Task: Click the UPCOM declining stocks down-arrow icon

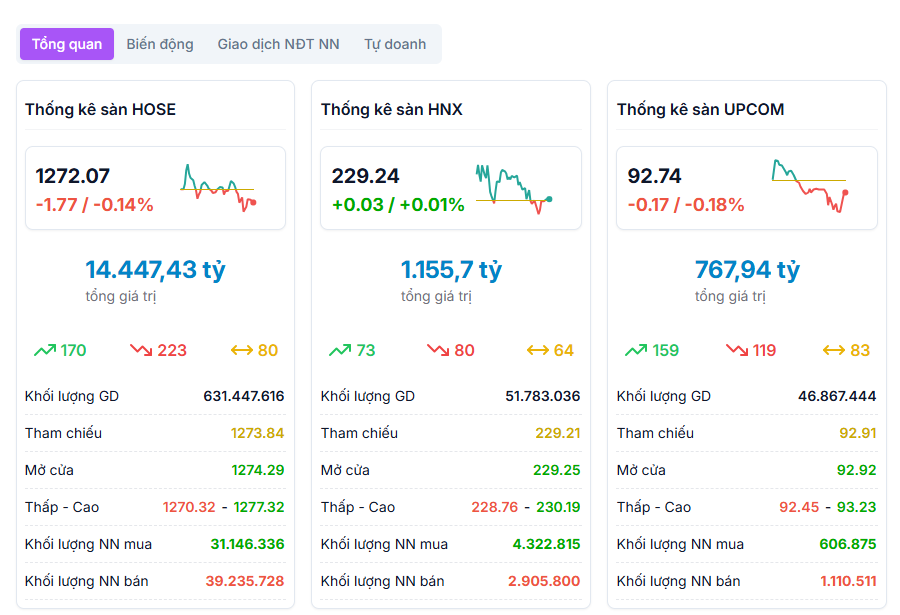Action: click(736, 350)
